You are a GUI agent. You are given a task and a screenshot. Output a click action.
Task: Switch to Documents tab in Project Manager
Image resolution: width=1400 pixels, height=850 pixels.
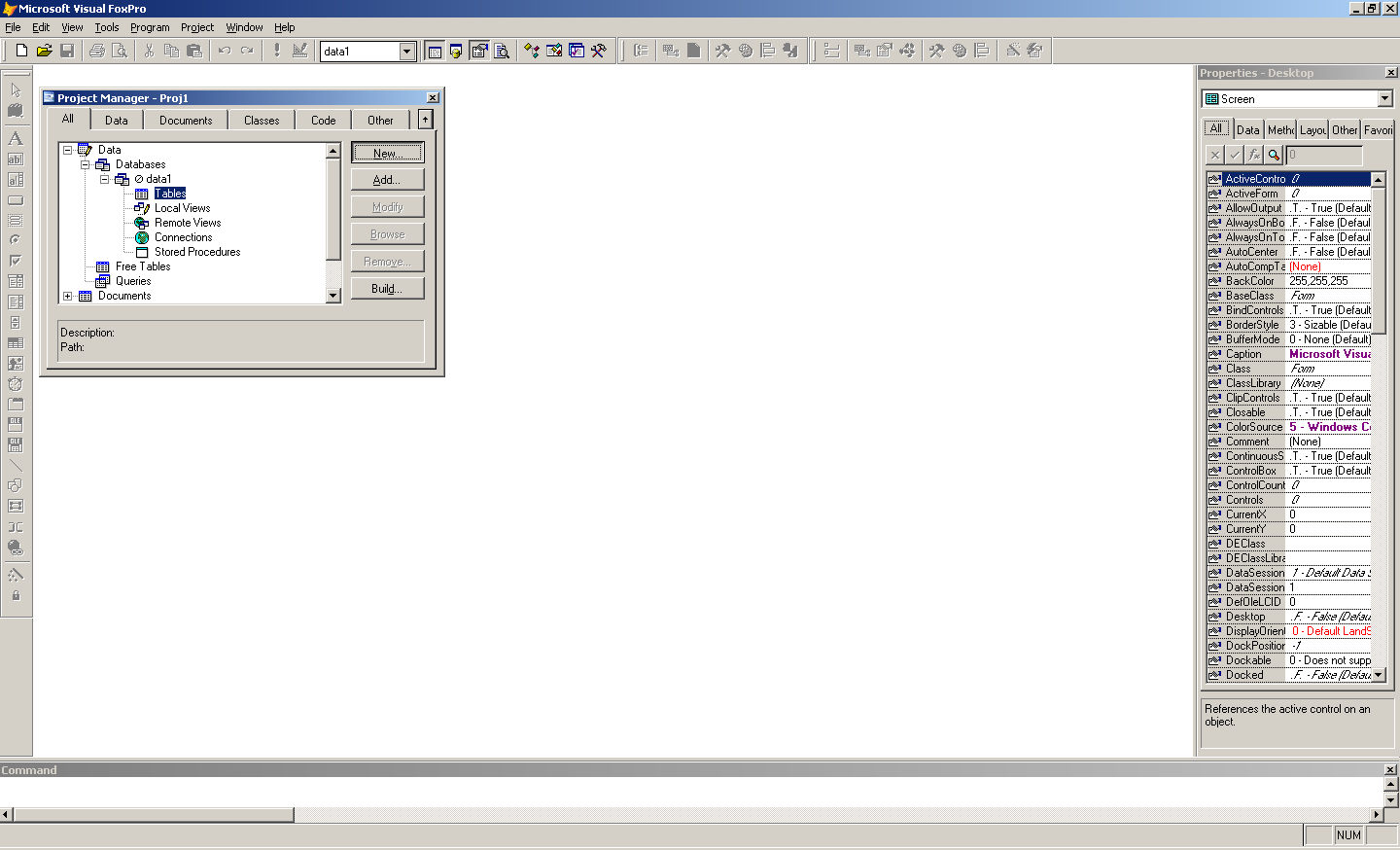(186, 120)
